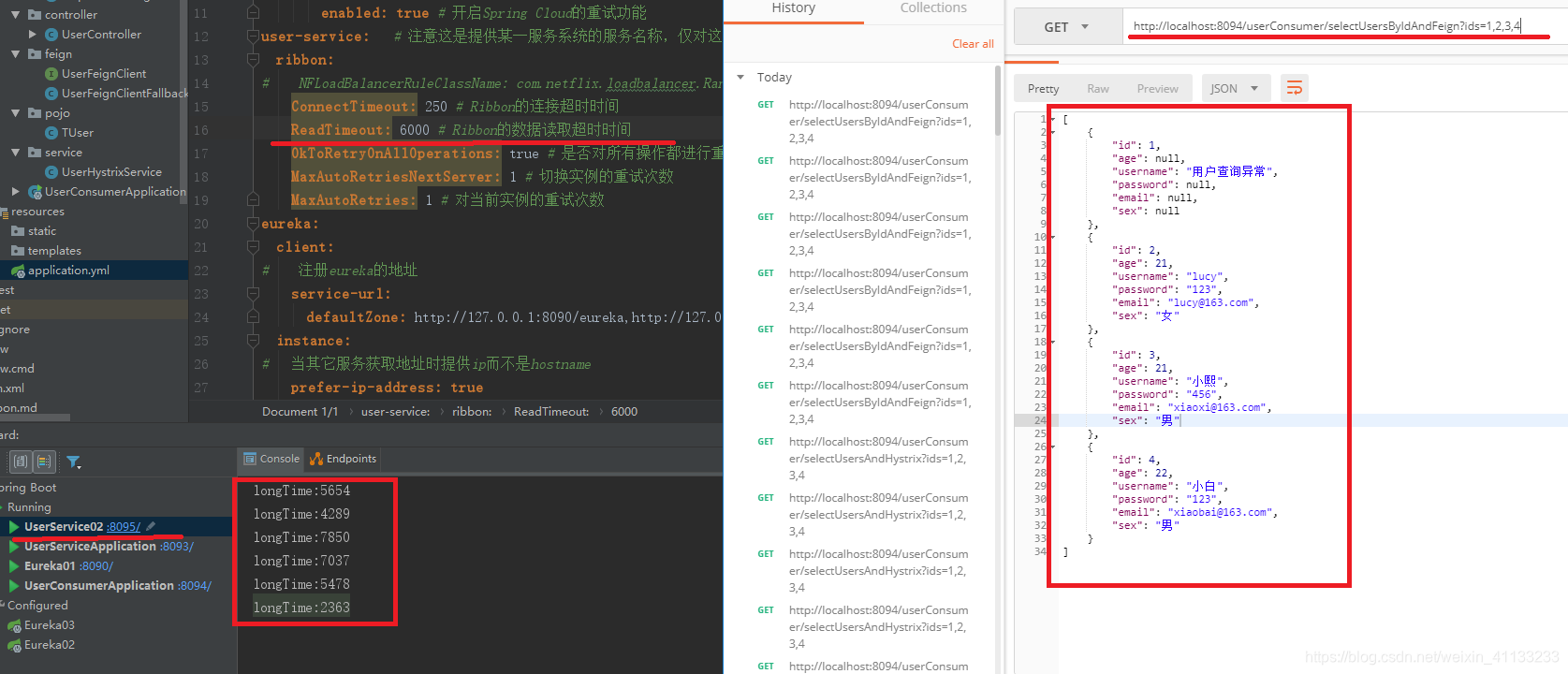
Task: Select Eureka03 under Configured
Action: coord(50,625)
